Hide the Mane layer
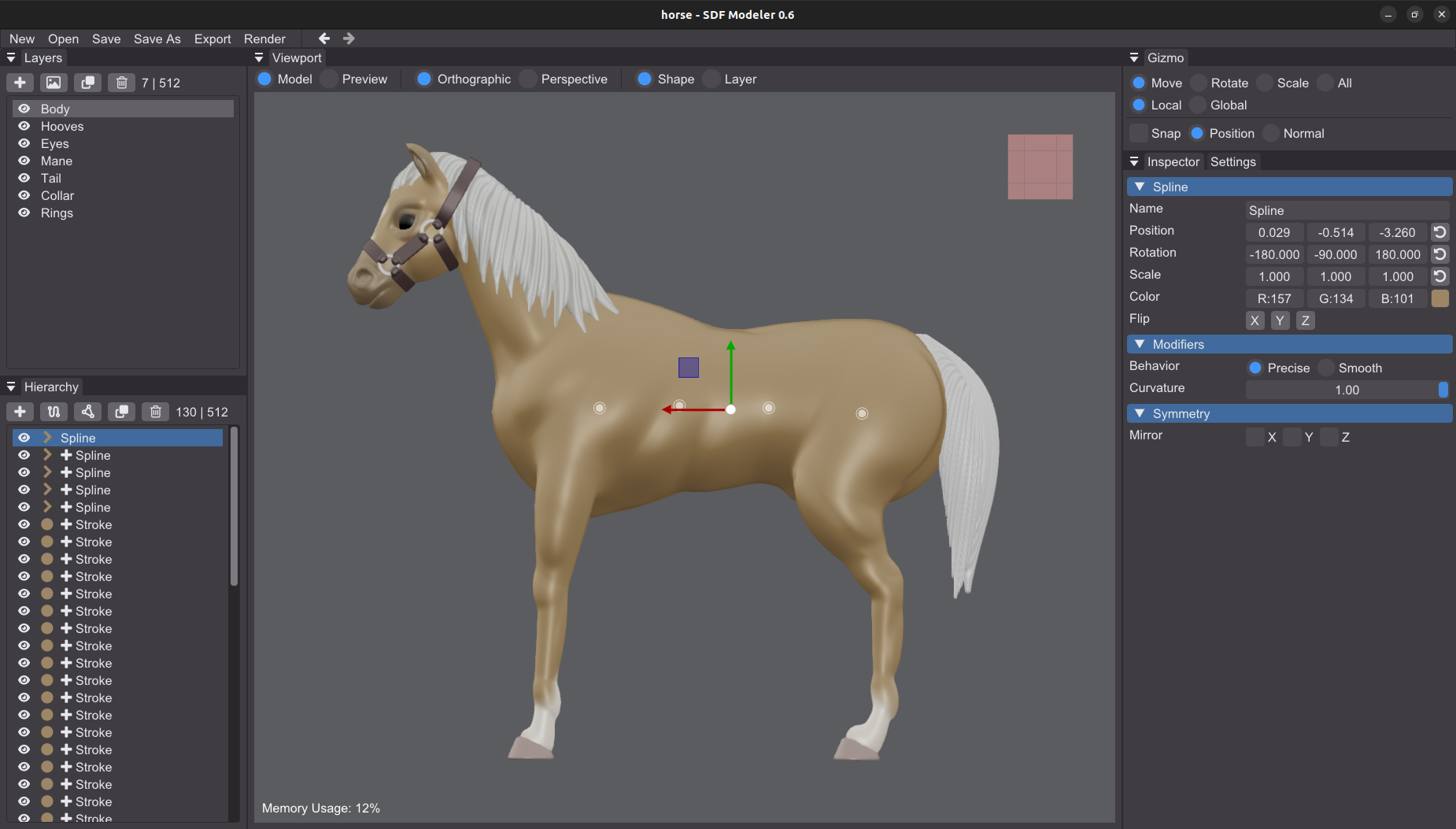The height and width of the screenshot is (829, 1456). coord(24,161)
